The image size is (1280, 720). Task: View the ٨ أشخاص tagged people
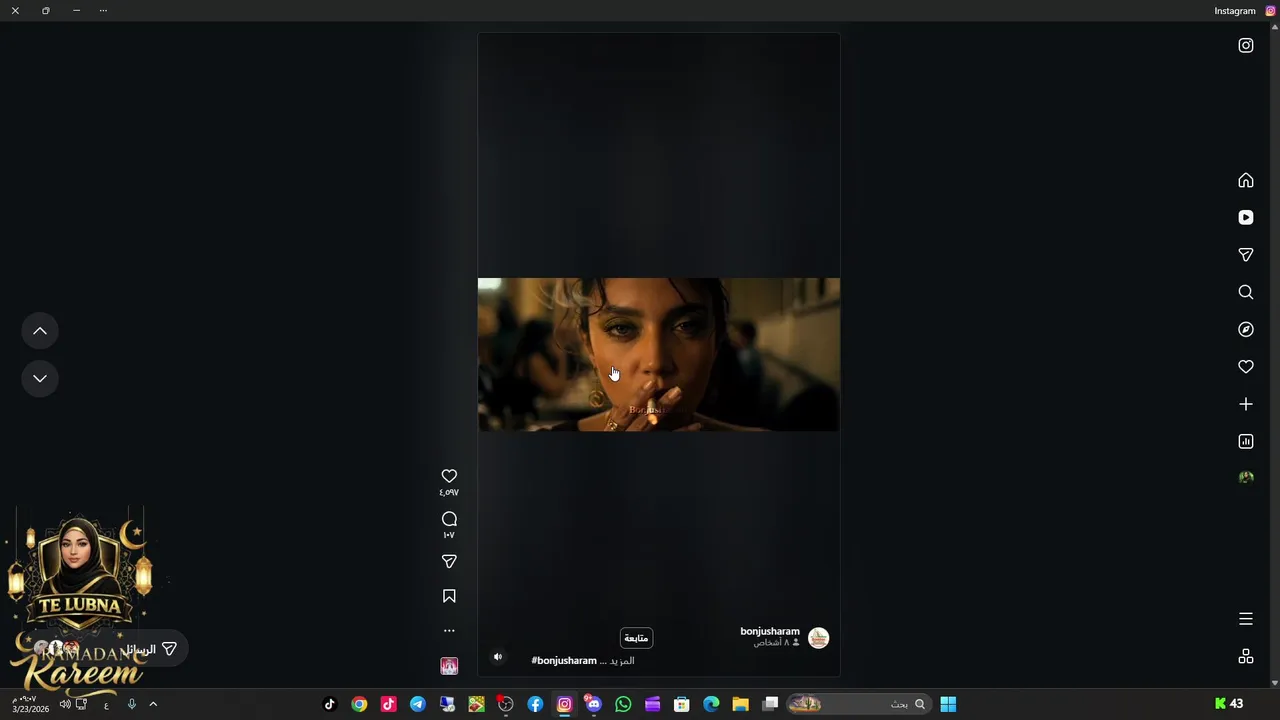(x=776, y=643)
